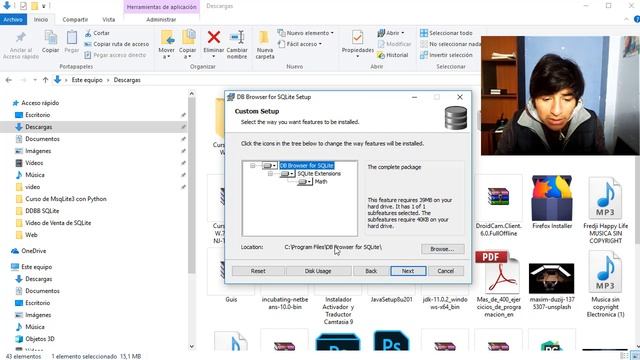The image size is (640, 360).
Task: Open the Nuevo elemento dropdown
Action: point(305,33)
